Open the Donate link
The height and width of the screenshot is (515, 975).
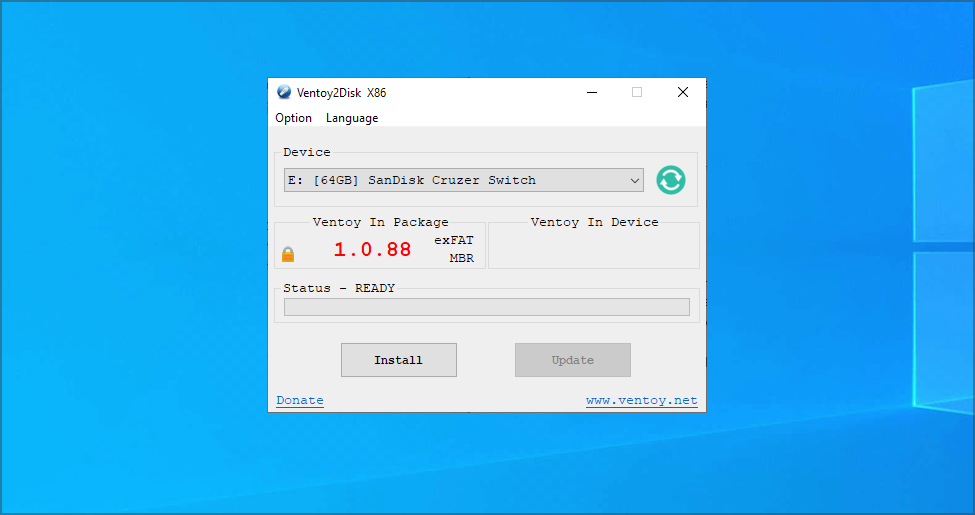click(x=300, y=401)
